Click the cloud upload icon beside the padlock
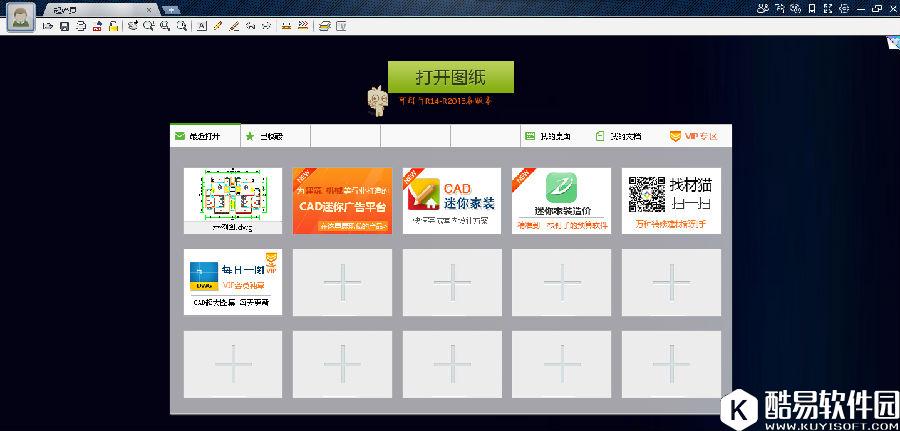Image resolution: width=900 pixels, height=431 pixels. click(133, 26)
